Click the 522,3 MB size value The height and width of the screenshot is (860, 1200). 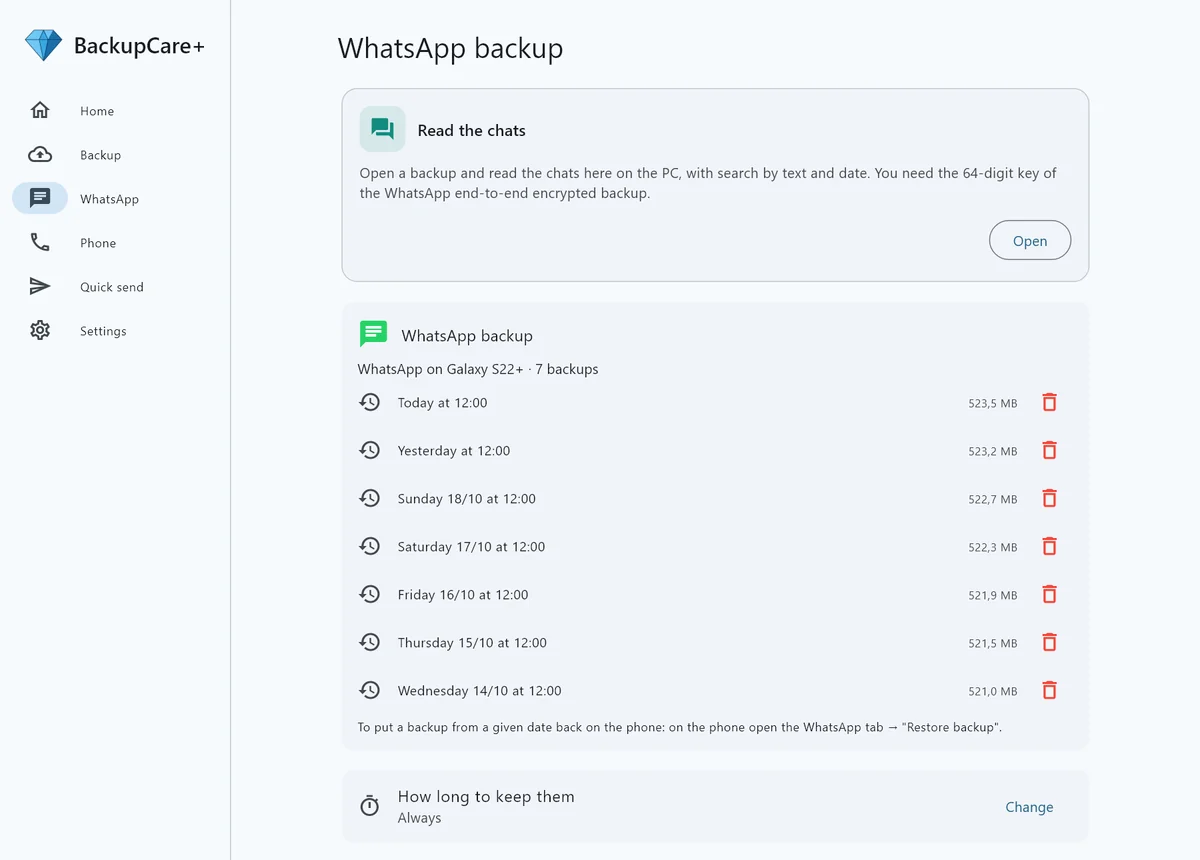993,547
